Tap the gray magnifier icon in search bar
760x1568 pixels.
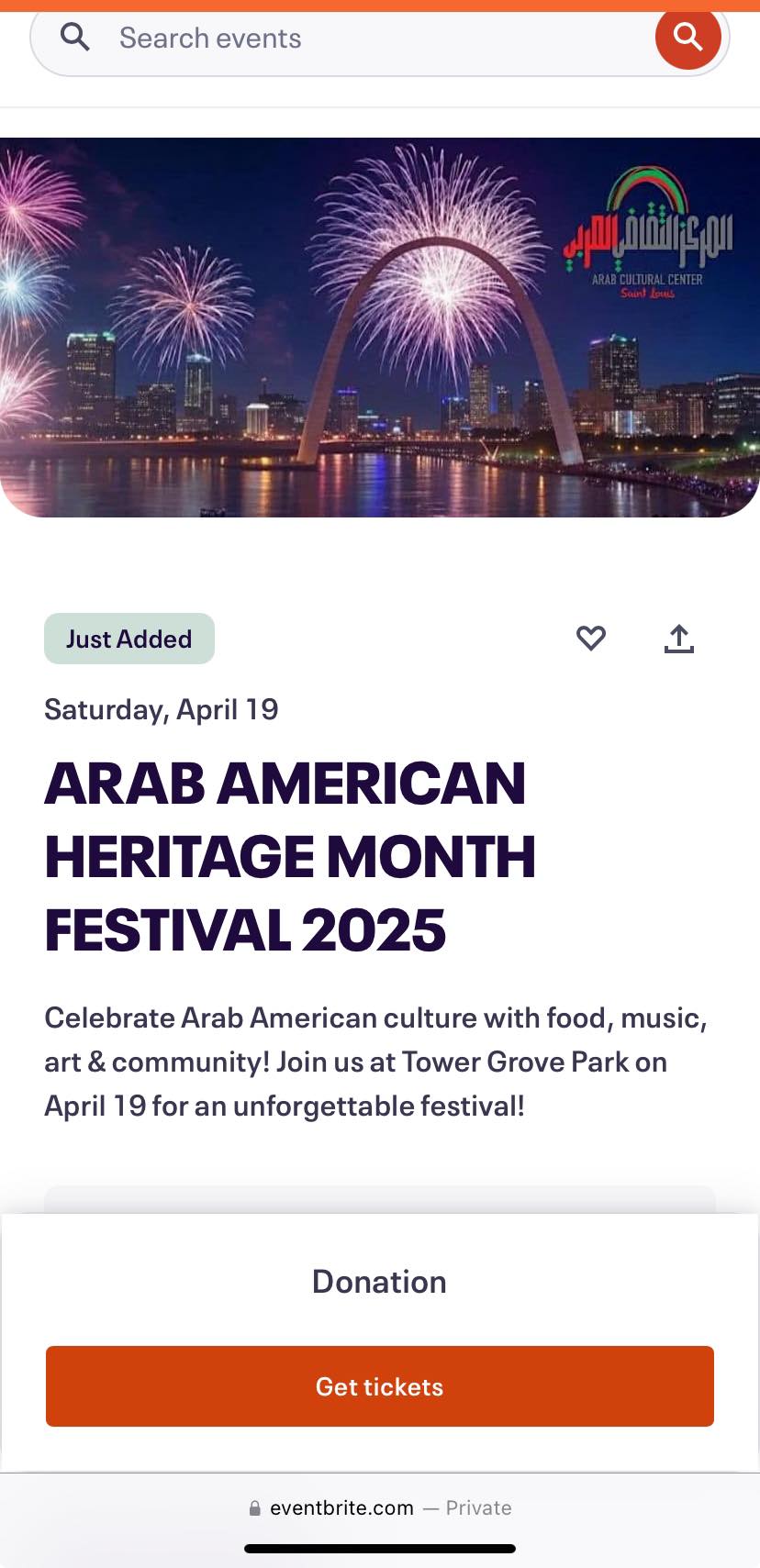click(75, 38)
